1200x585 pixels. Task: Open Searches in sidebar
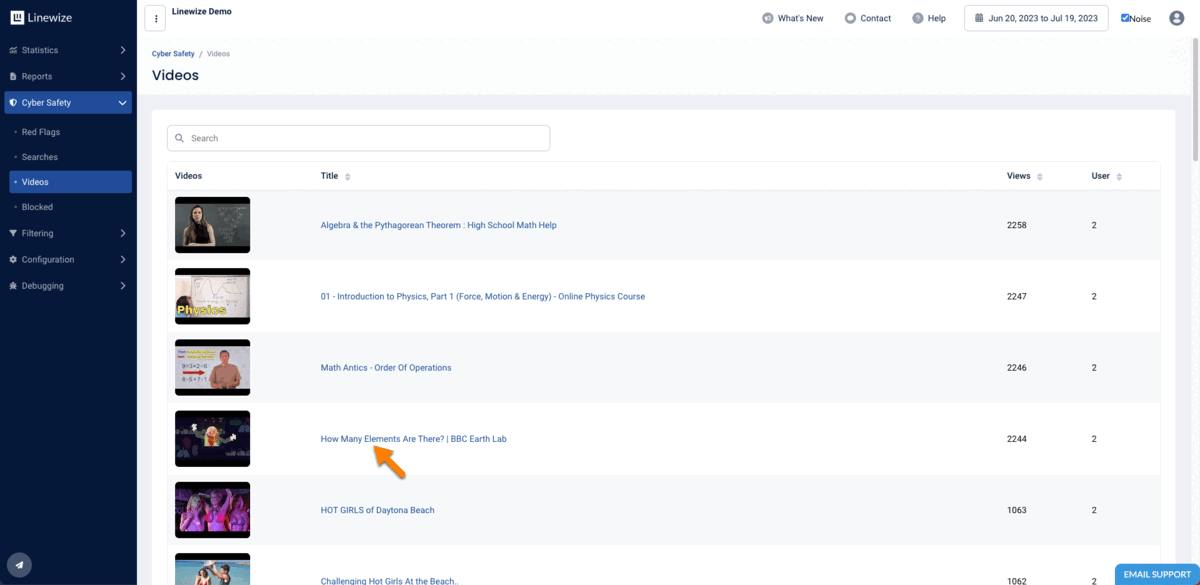[x=40, y=157]
